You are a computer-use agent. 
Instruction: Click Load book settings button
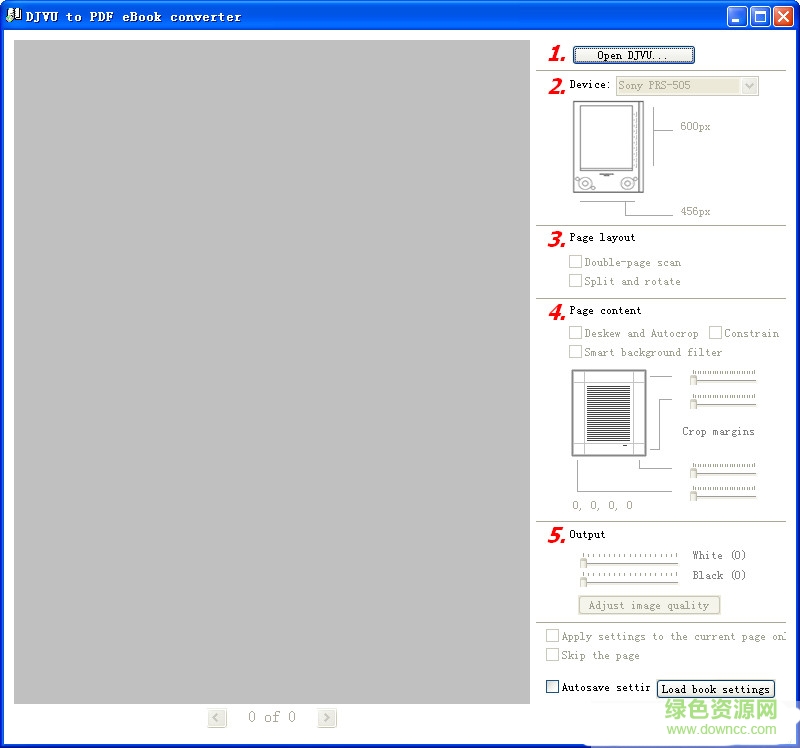[x=716, y=689]
